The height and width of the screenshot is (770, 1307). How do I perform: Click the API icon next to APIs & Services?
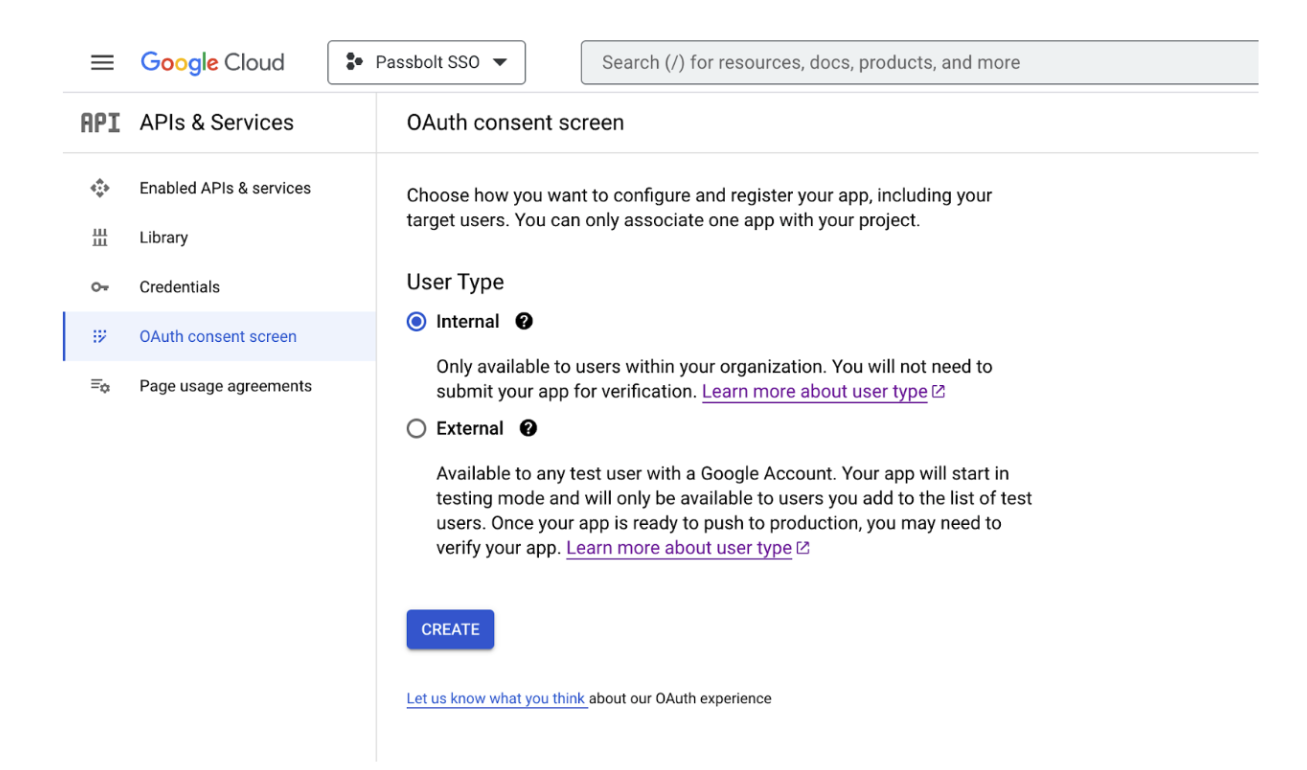100,123
